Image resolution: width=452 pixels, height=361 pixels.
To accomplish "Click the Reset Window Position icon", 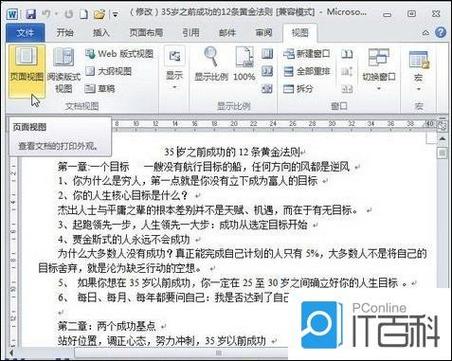I will coord(347,88).
